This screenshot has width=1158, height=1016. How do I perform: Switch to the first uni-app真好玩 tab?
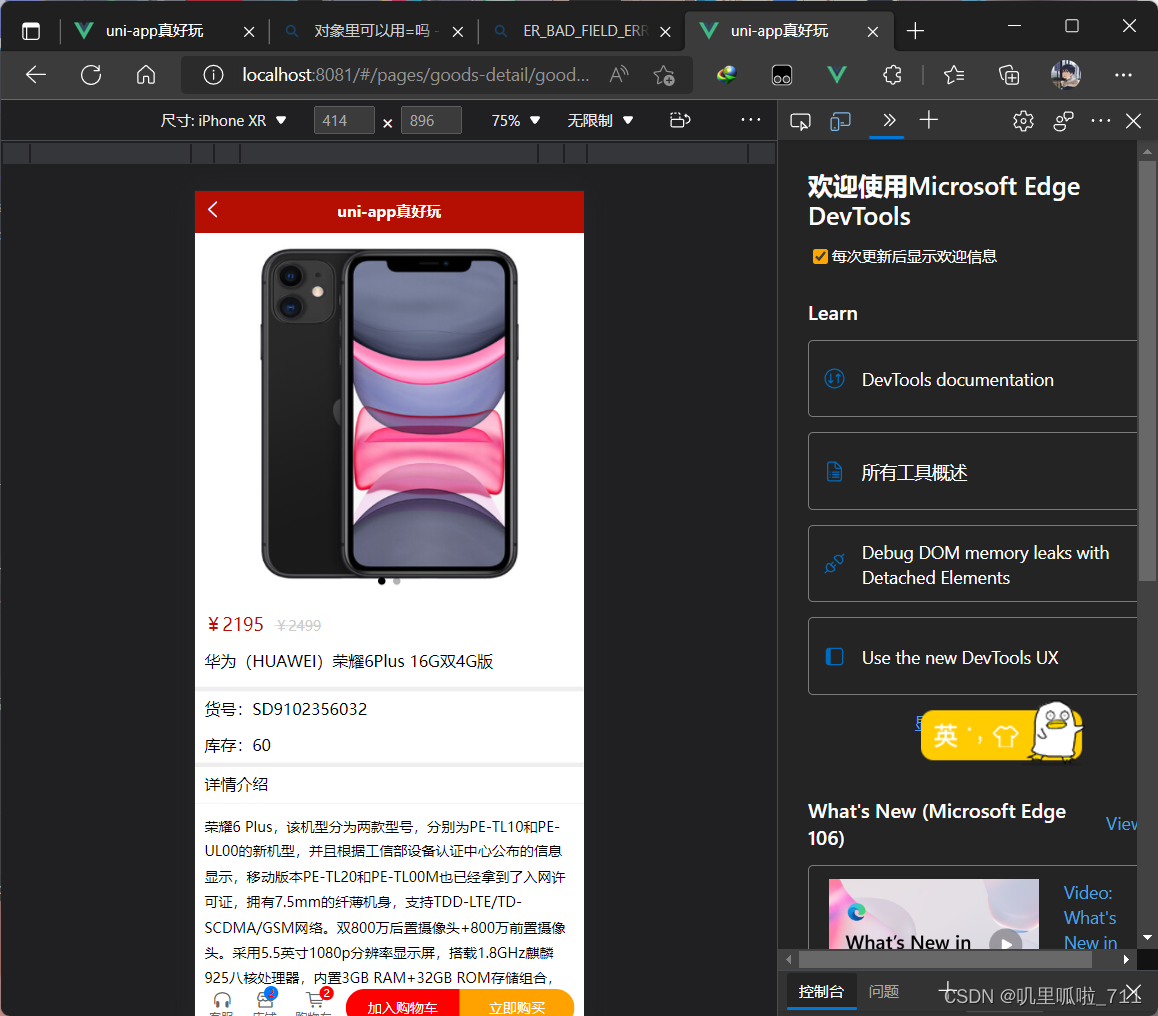155,31
